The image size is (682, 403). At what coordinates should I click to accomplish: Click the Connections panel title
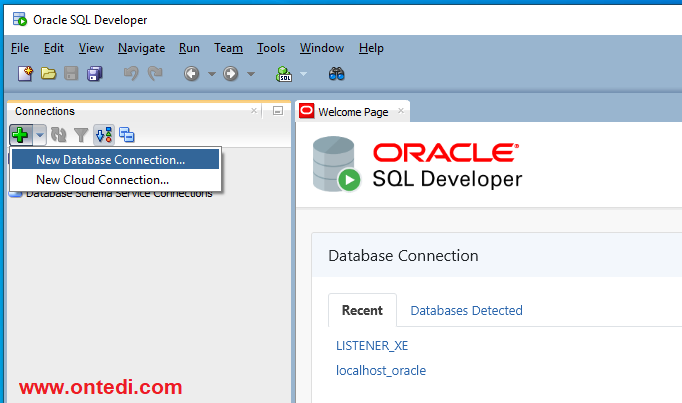click(45, 111)
